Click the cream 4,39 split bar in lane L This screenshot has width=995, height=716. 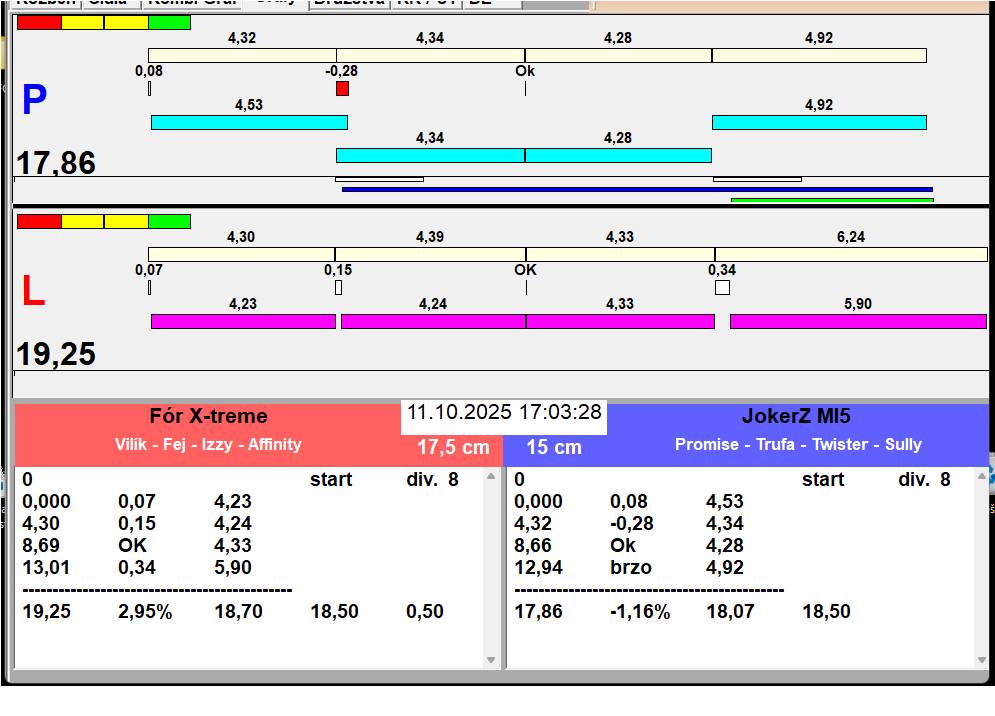(x=431, y=255)
